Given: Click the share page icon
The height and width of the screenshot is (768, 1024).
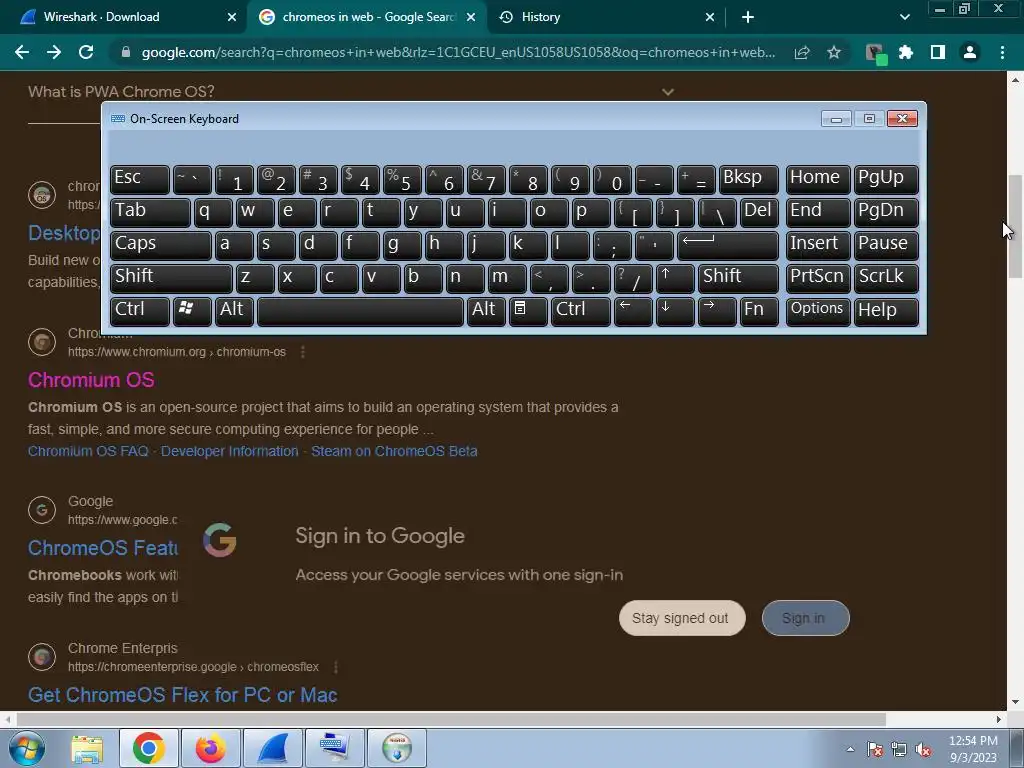Looking at the screenshot, I should (x=802, y=52).
